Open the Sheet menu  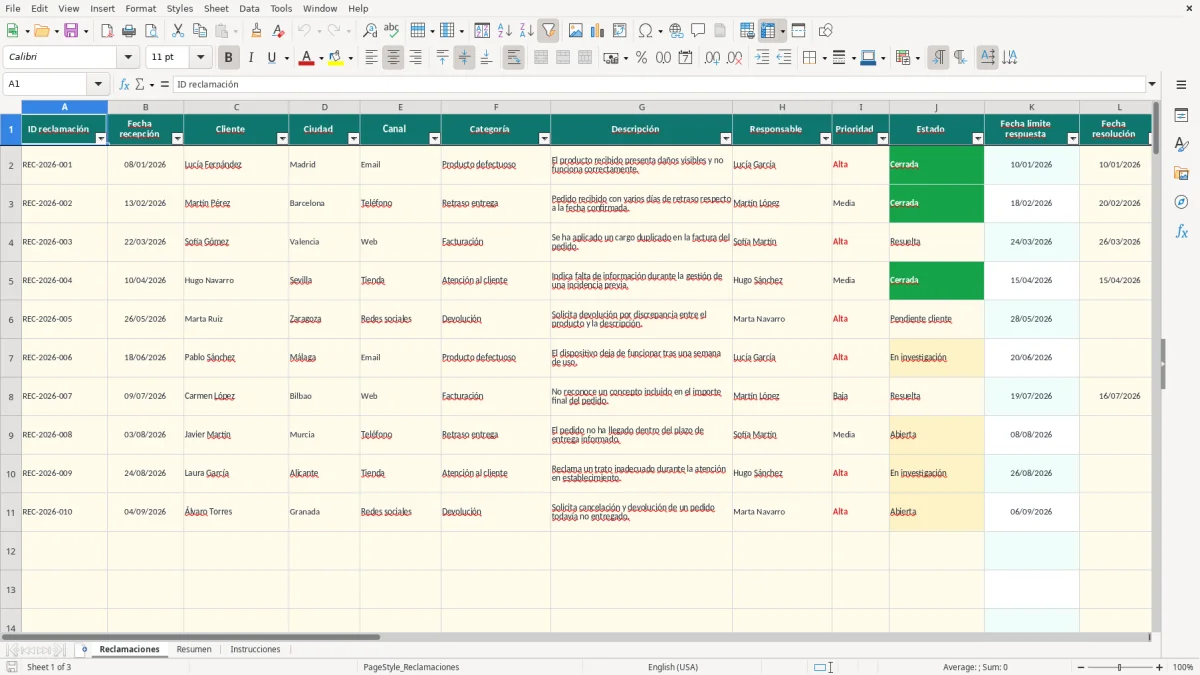click(x=216, y=8)
